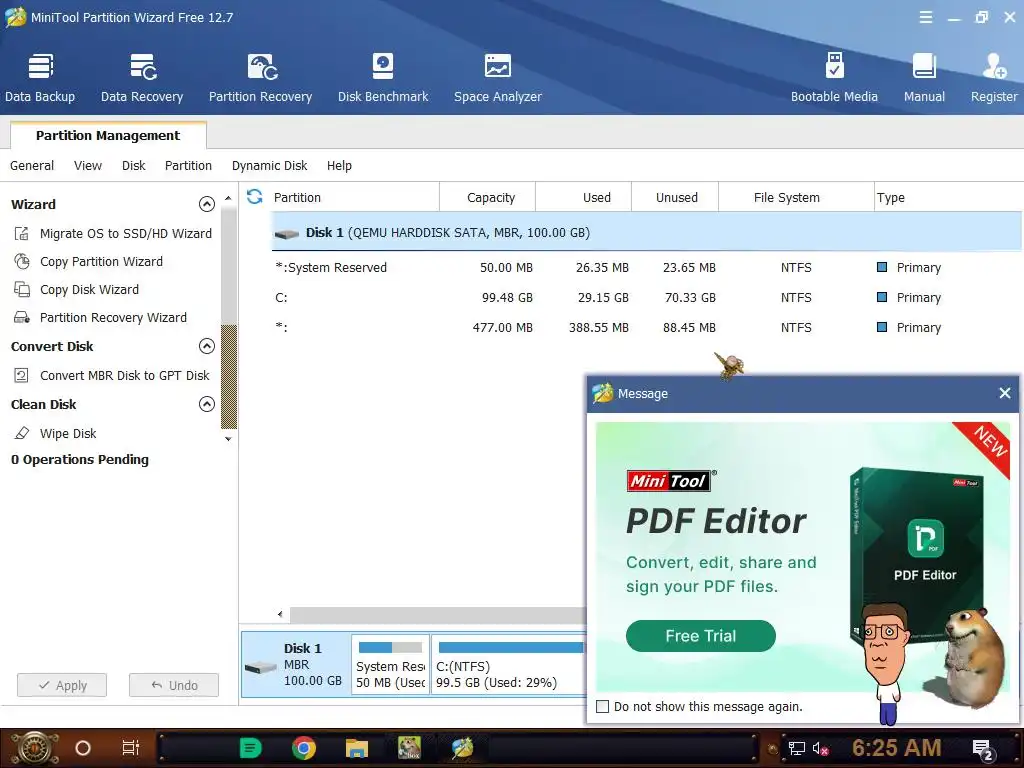Viewport: 1024px width, 768px height.
Task: Select the Partition Management tab
Action: coord(108,135)
